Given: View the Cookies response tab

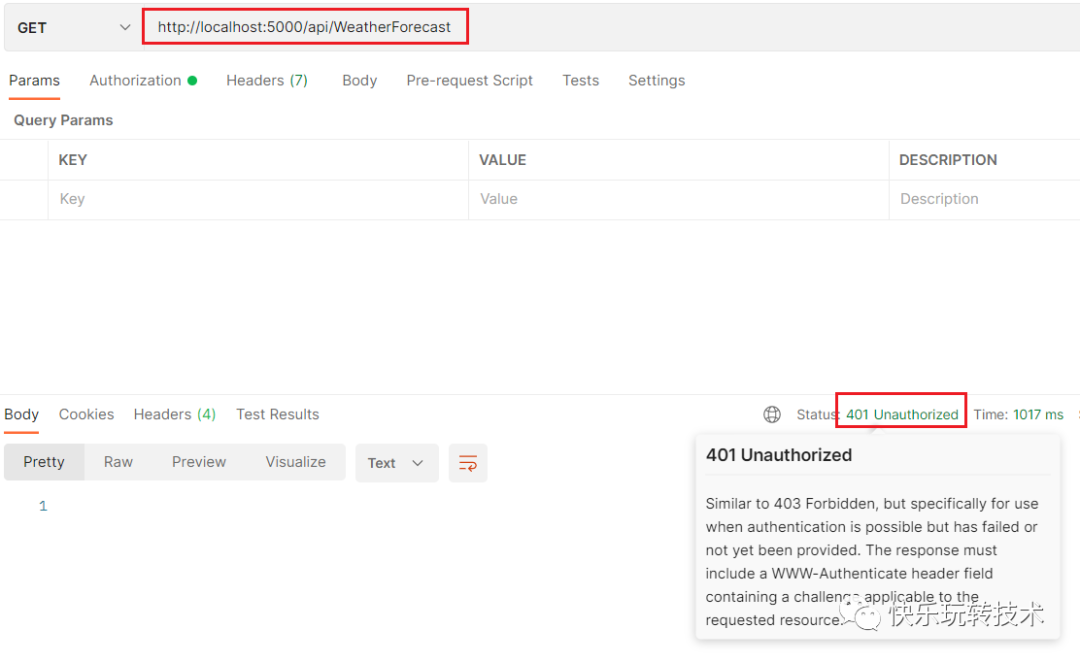Looking at the screenshot, I should pyautogui.click(x=86, y=414).
